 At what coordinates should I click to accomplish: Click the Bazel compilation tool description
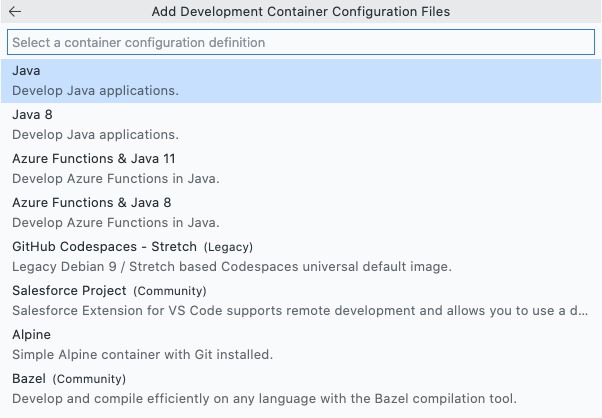pos(264,398)
